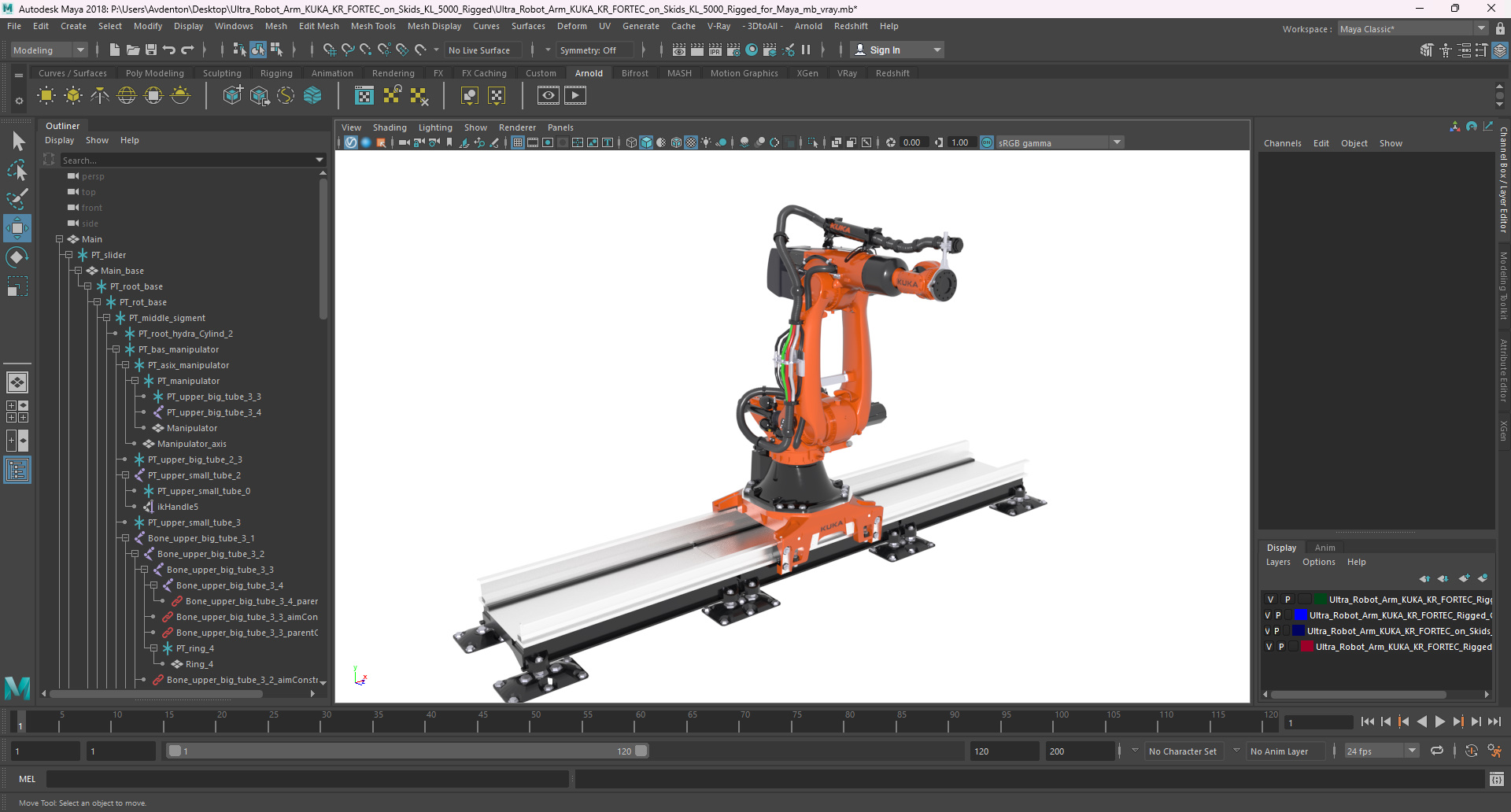Switch to the Rigging shelf tab

[x=276, y=73]
